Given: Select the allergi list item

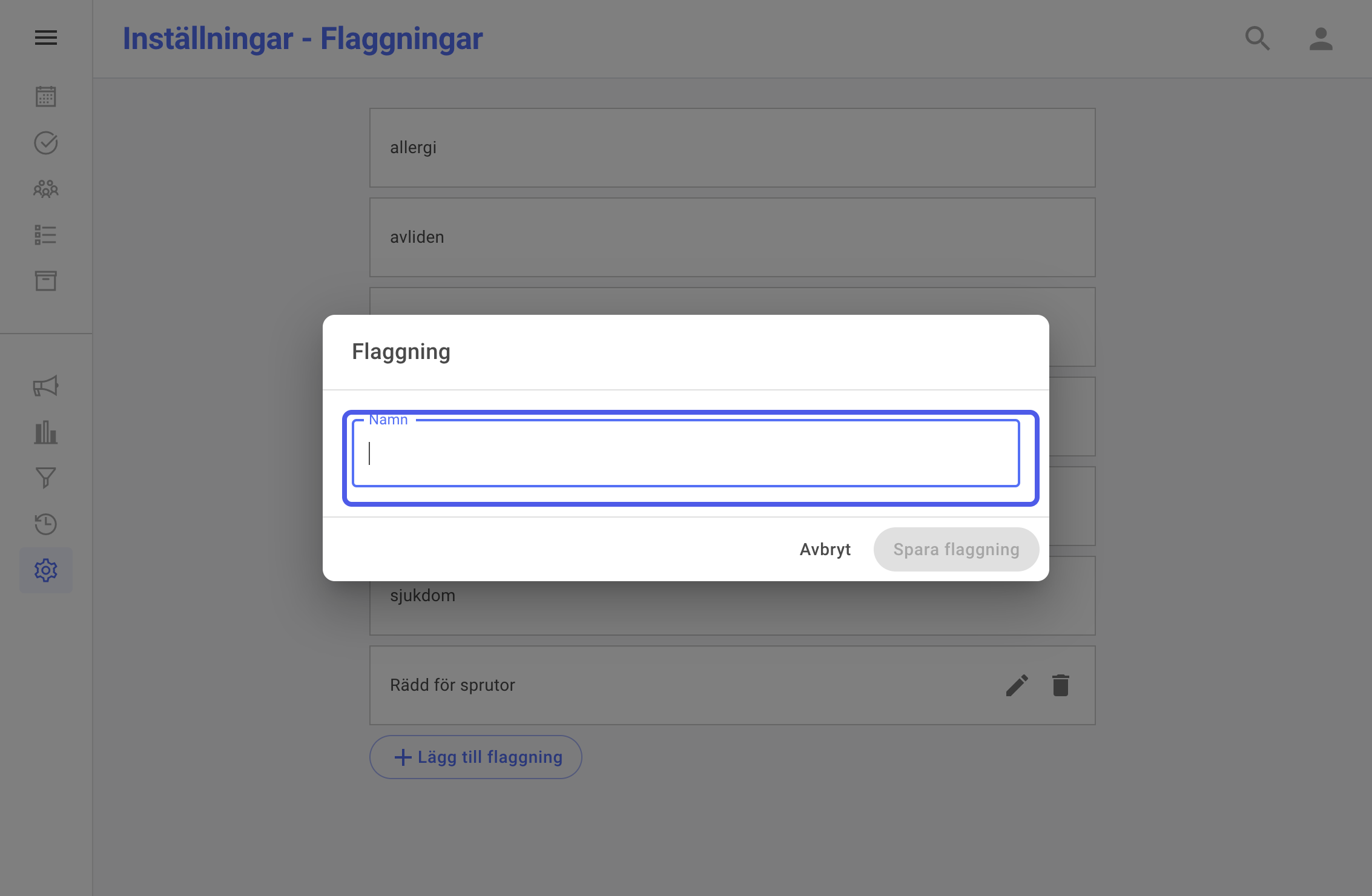Looking at the screenshot, I should [x=733, y=148].
